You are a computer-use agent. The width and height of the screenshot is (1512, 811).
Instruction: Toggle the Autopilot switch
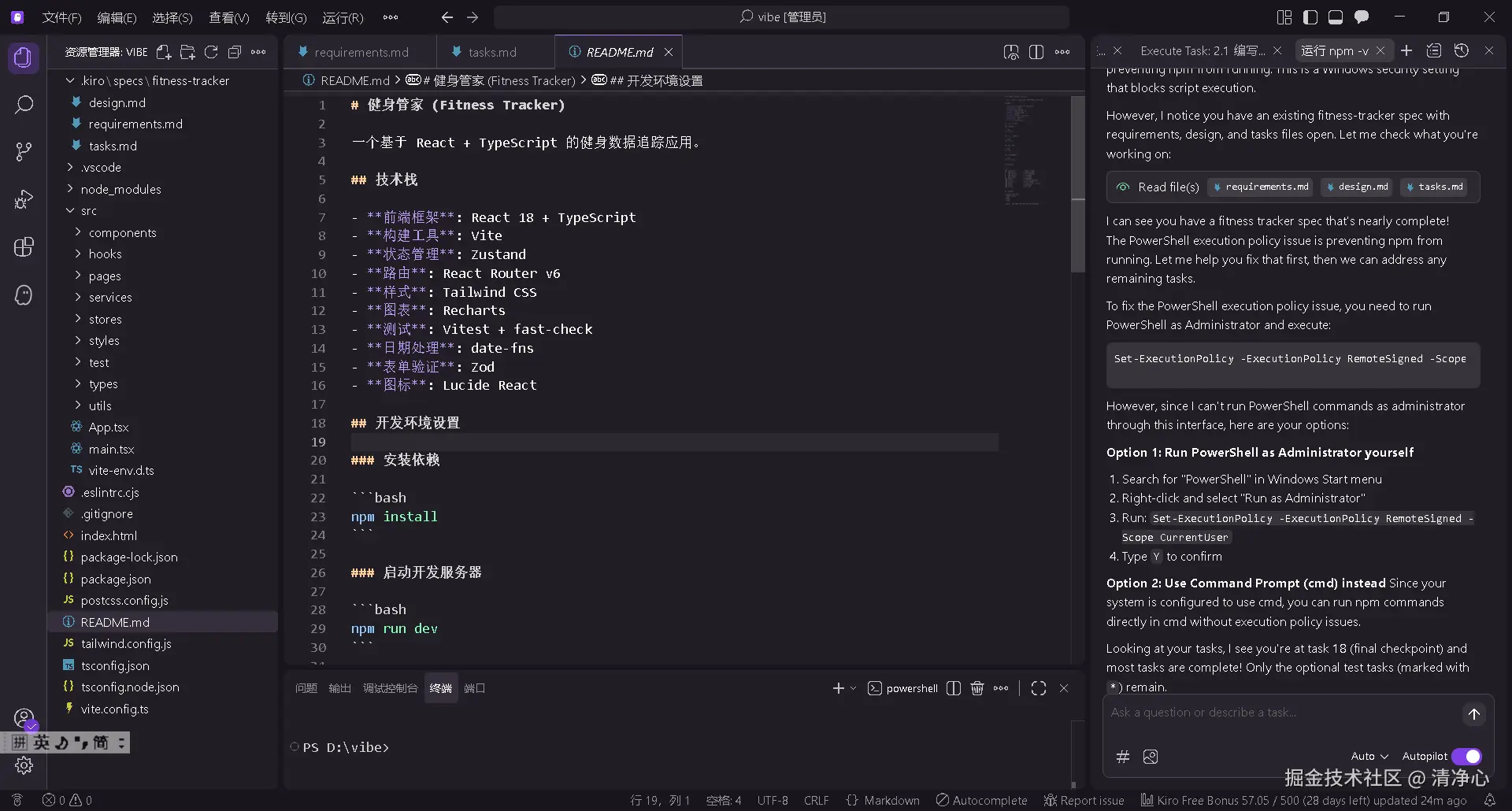coord(1466,756)
